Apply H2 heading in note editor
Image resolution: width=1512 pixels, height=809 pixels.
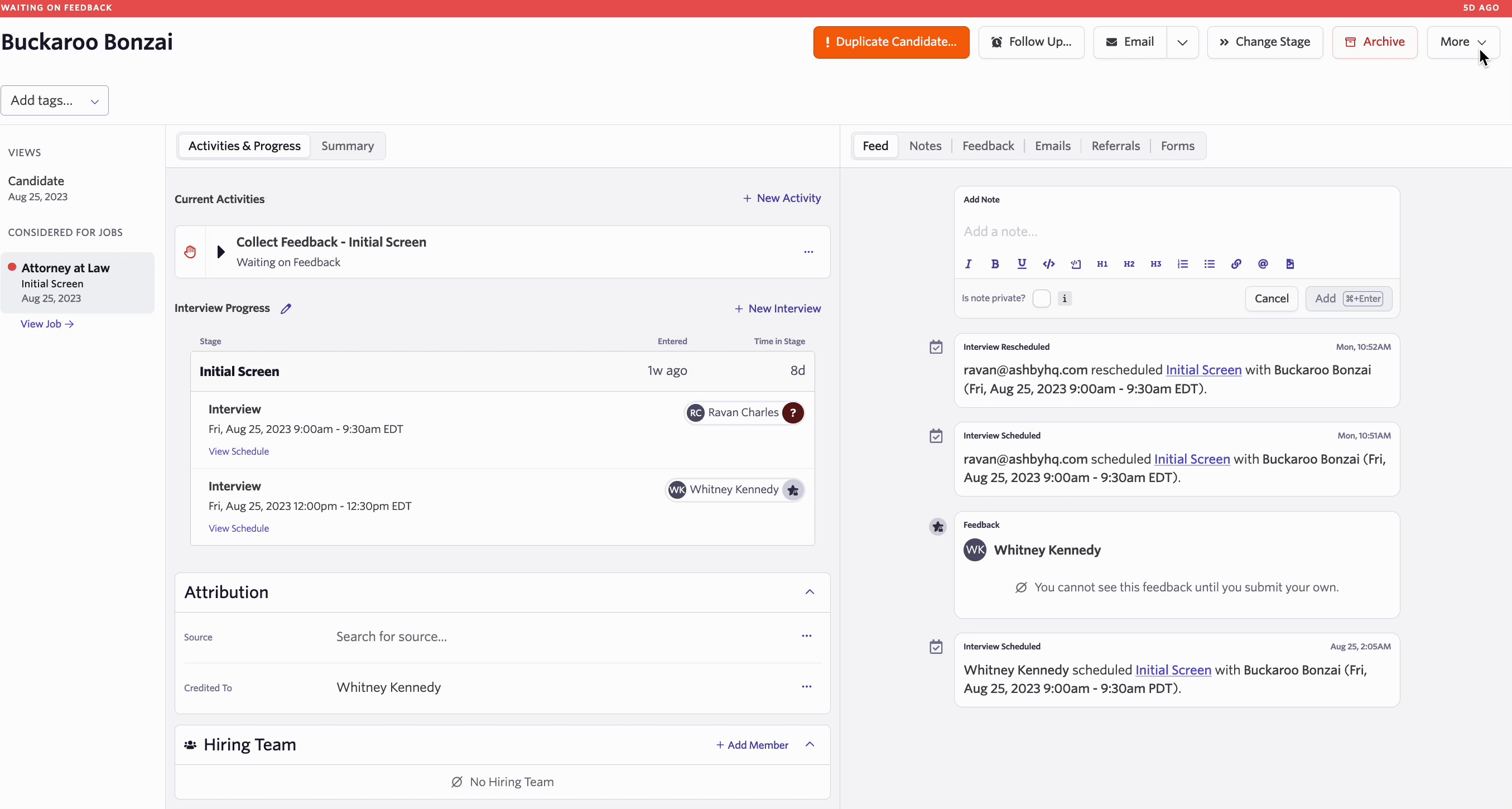[x=1129, y=263]
